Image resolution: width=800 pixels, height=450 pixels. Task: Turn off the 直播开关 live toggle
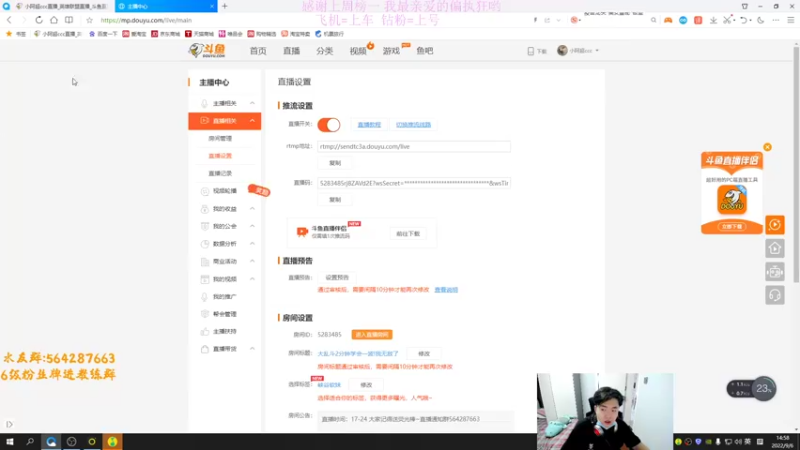coord(329,124)
